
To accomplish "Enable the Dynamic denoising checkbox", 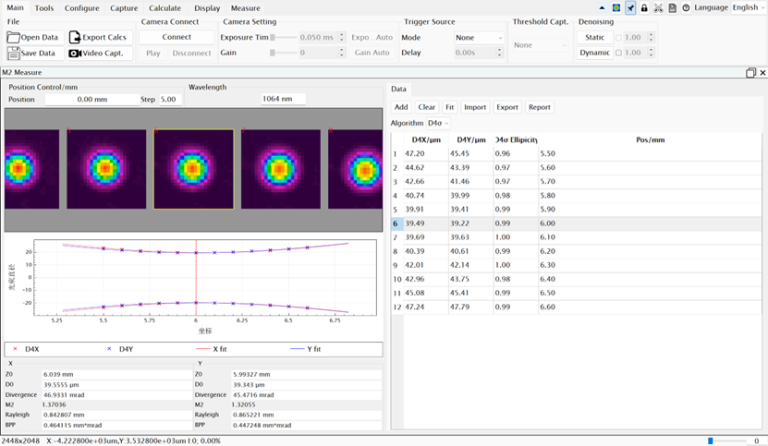I will 618,53.
